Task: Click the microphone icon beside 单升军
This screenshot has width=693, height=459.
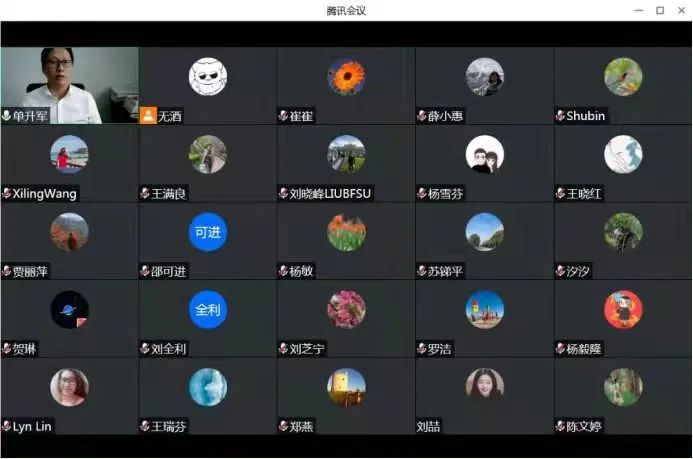Action: (x=6, y=116)
